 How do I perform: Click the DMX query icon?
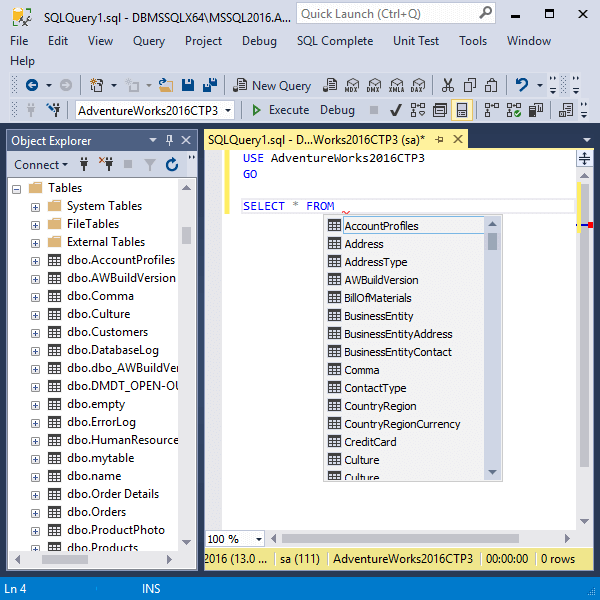coord(374,85)
